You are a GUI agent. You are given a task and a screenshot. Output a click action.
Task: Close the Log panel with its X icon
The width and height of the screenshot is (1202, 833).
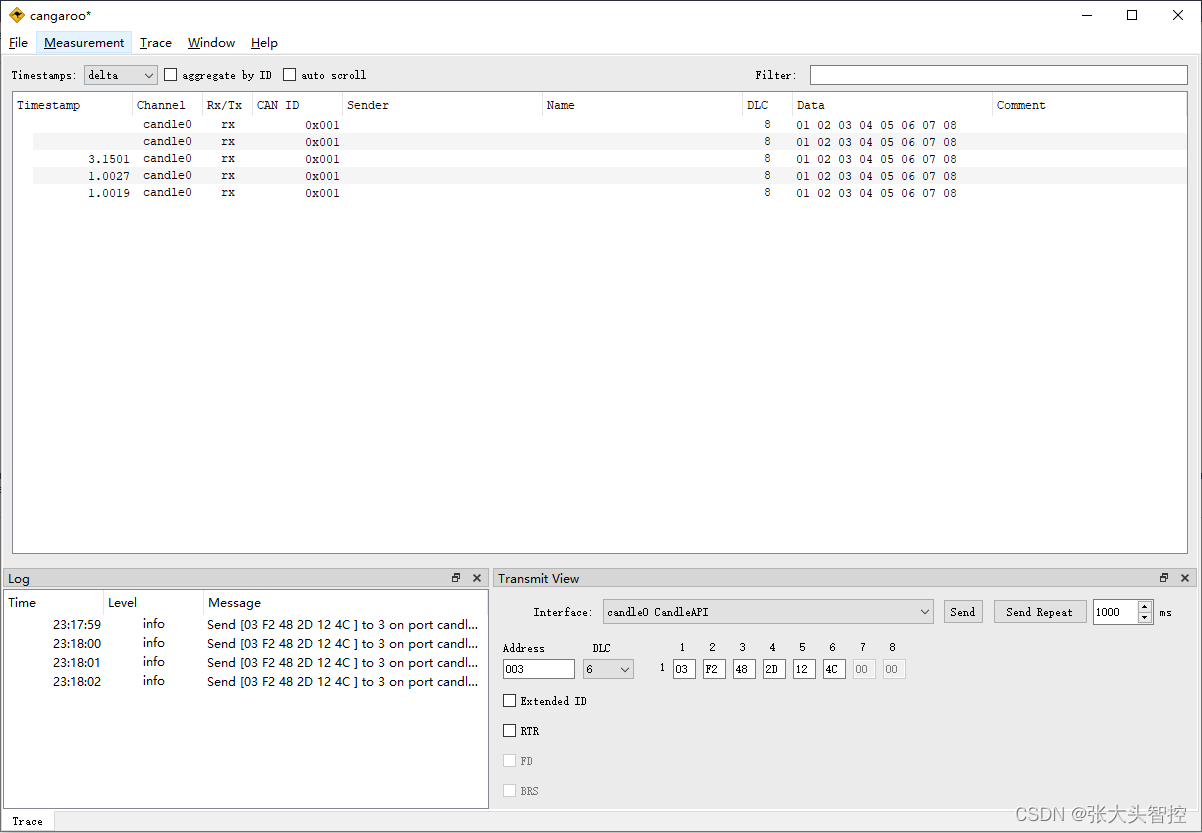[476, 577]
